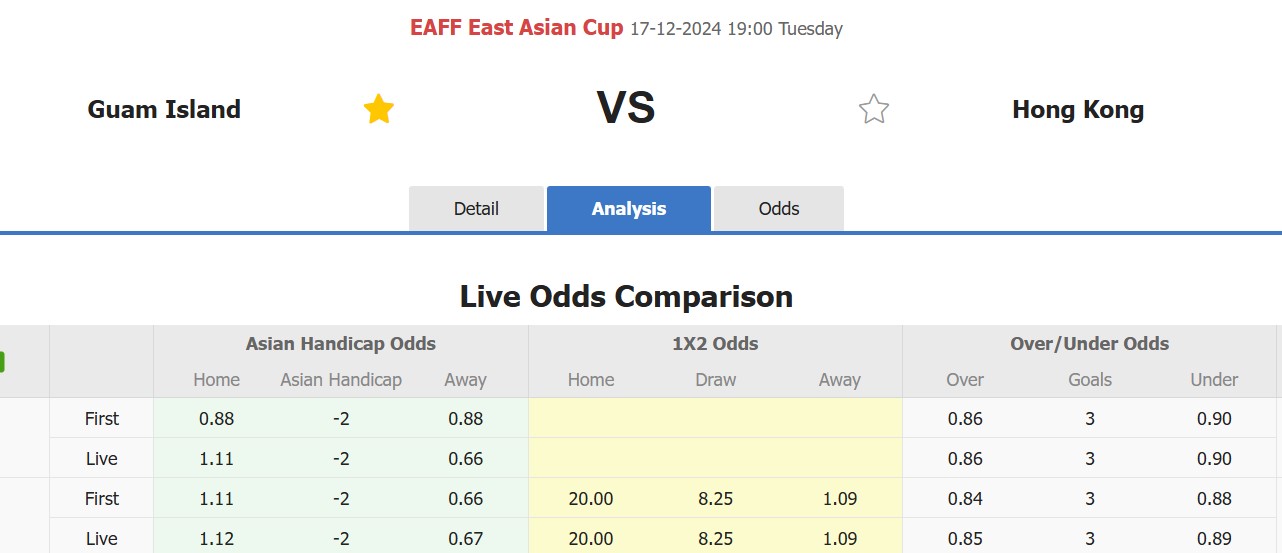Viewport: 1282px width, 553px height.
Task: Open the EAFF East Asian Cup league link
Action: coord(516,28)
